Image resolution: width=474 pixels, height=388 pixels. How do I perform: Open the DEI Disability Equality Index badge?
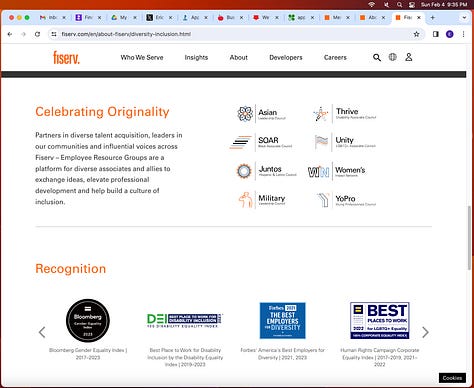click(x=185, y=320)
